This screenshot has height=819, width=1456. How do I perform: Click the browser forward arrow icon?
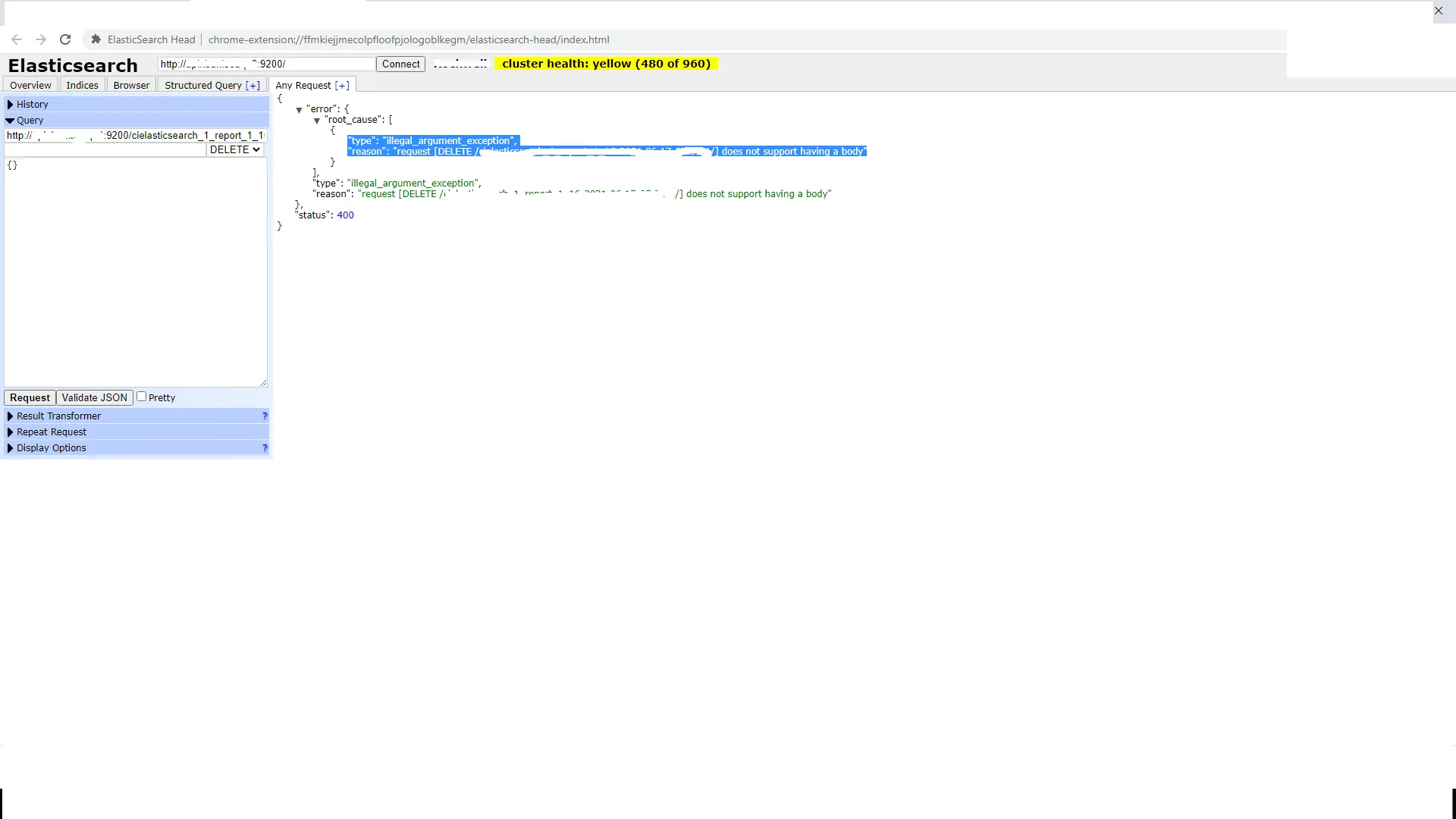point(41,39)
